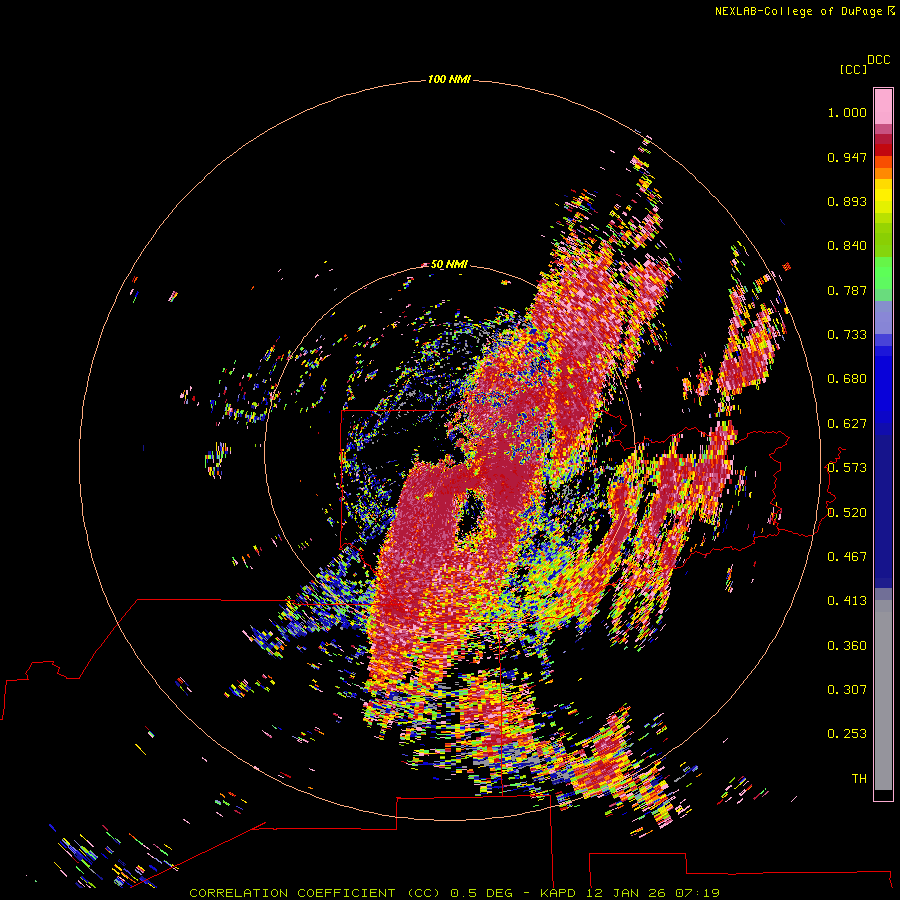Click the [CC] units label

click(853, 69)
